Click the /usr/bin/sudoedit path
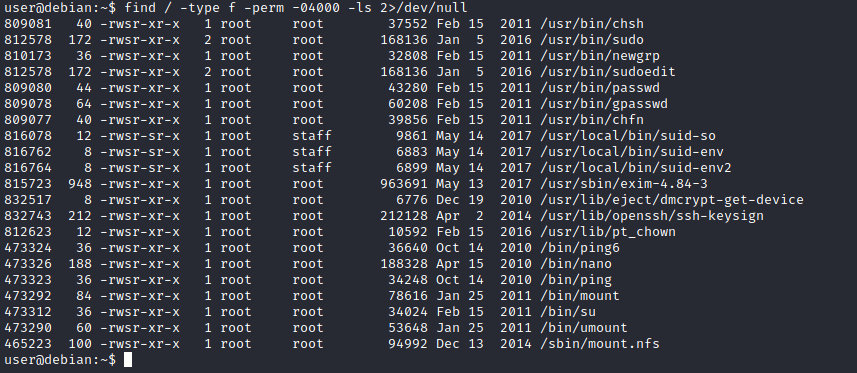Screen dimensions: 857x373 [608, 72]
